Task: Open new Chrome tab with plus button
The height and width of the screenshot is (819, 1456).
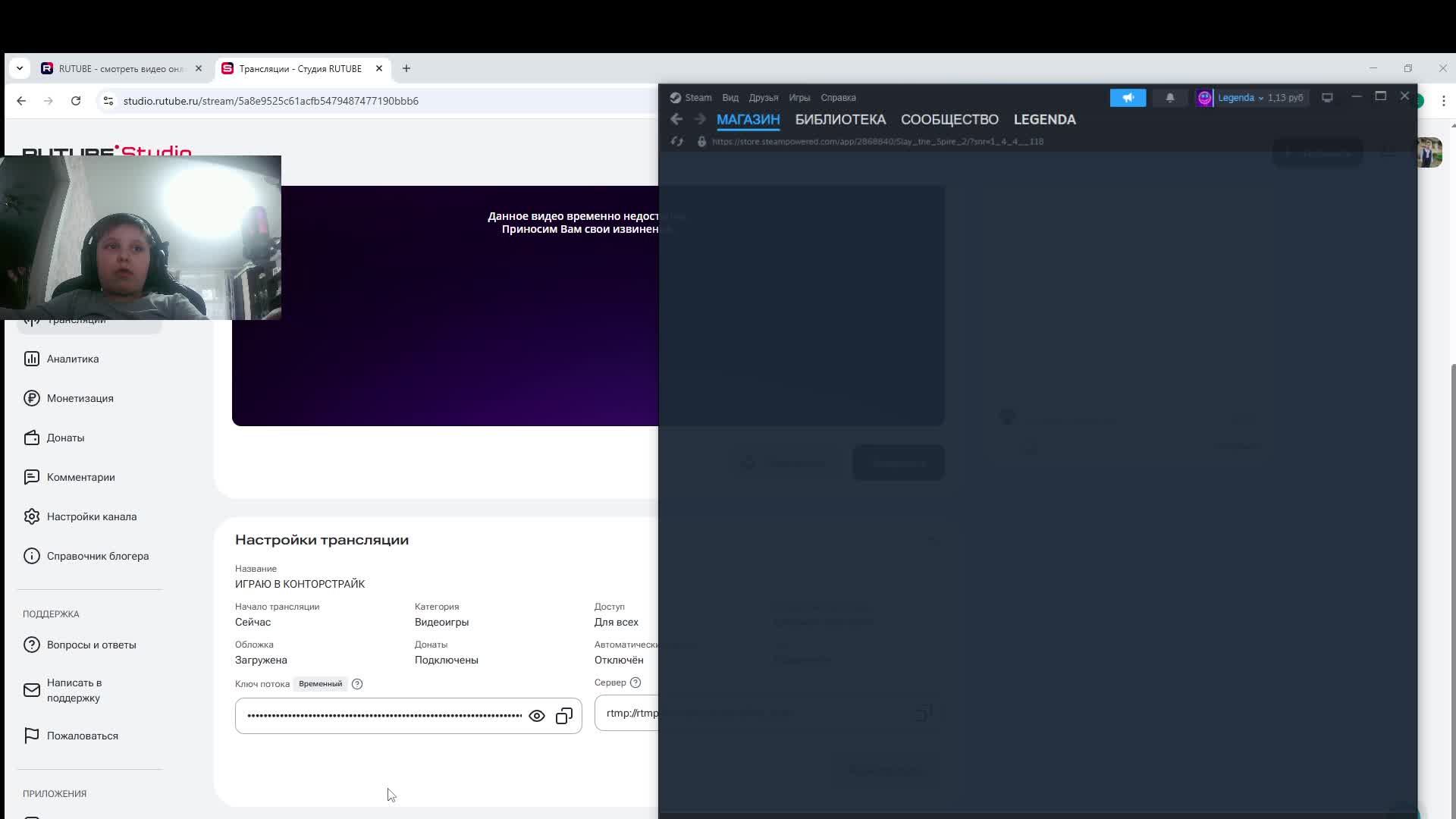Action: point(406,68)
